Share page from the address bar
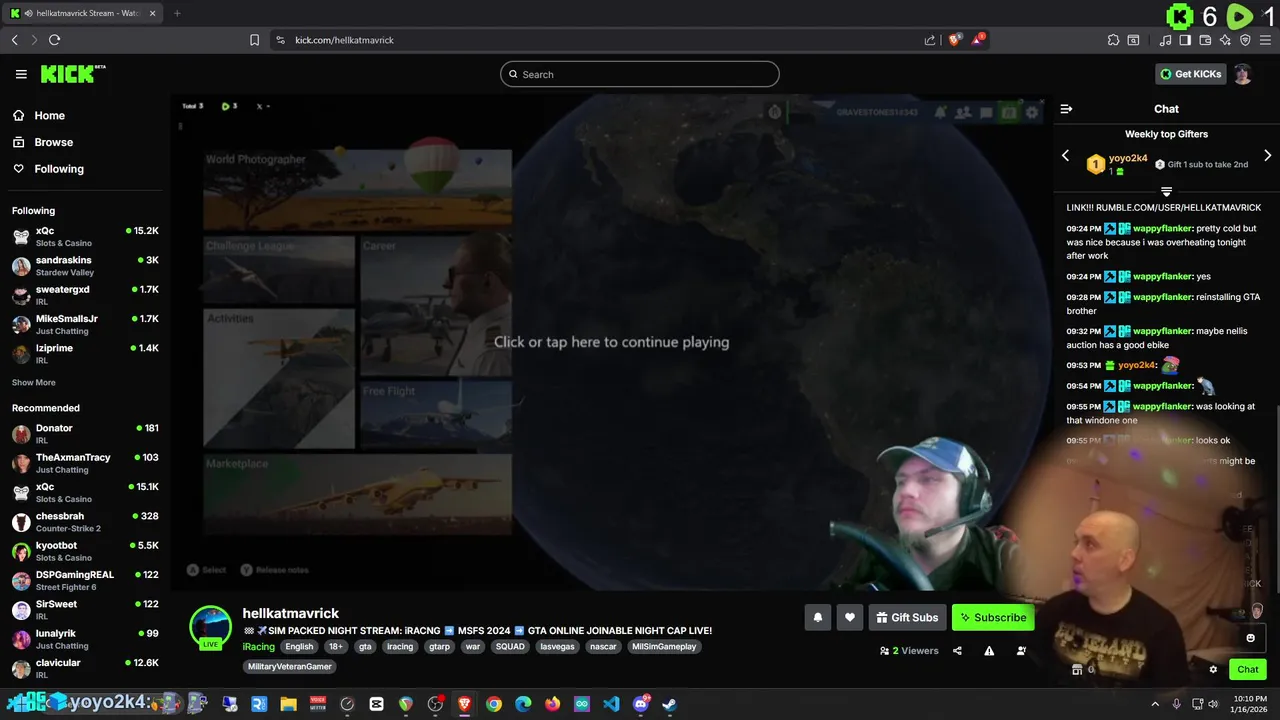Screen dimensions: 1280x720 click(930, 40)
